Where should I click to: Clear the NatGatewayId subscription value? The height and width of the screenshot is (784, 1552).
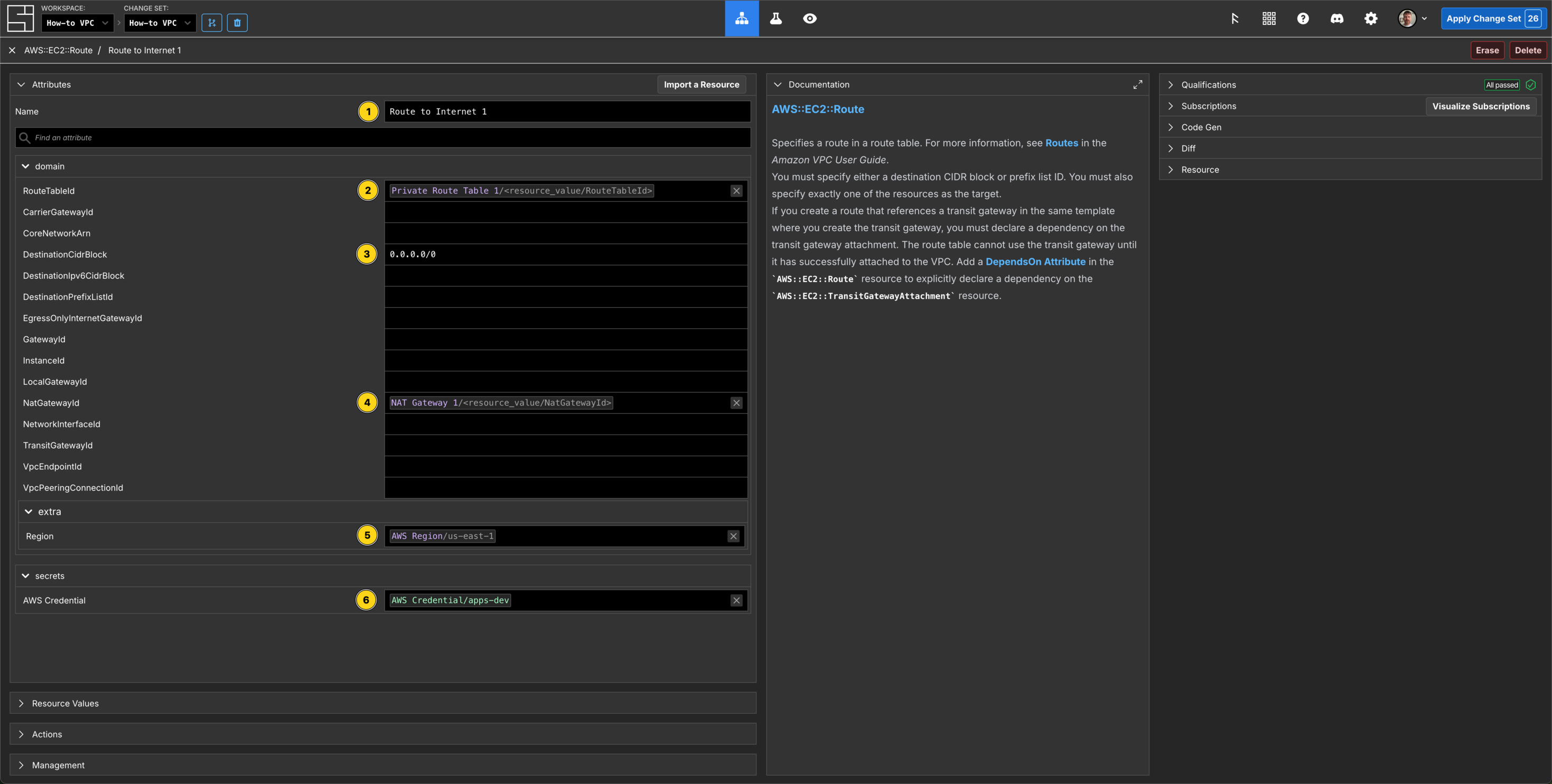(736, 403)
